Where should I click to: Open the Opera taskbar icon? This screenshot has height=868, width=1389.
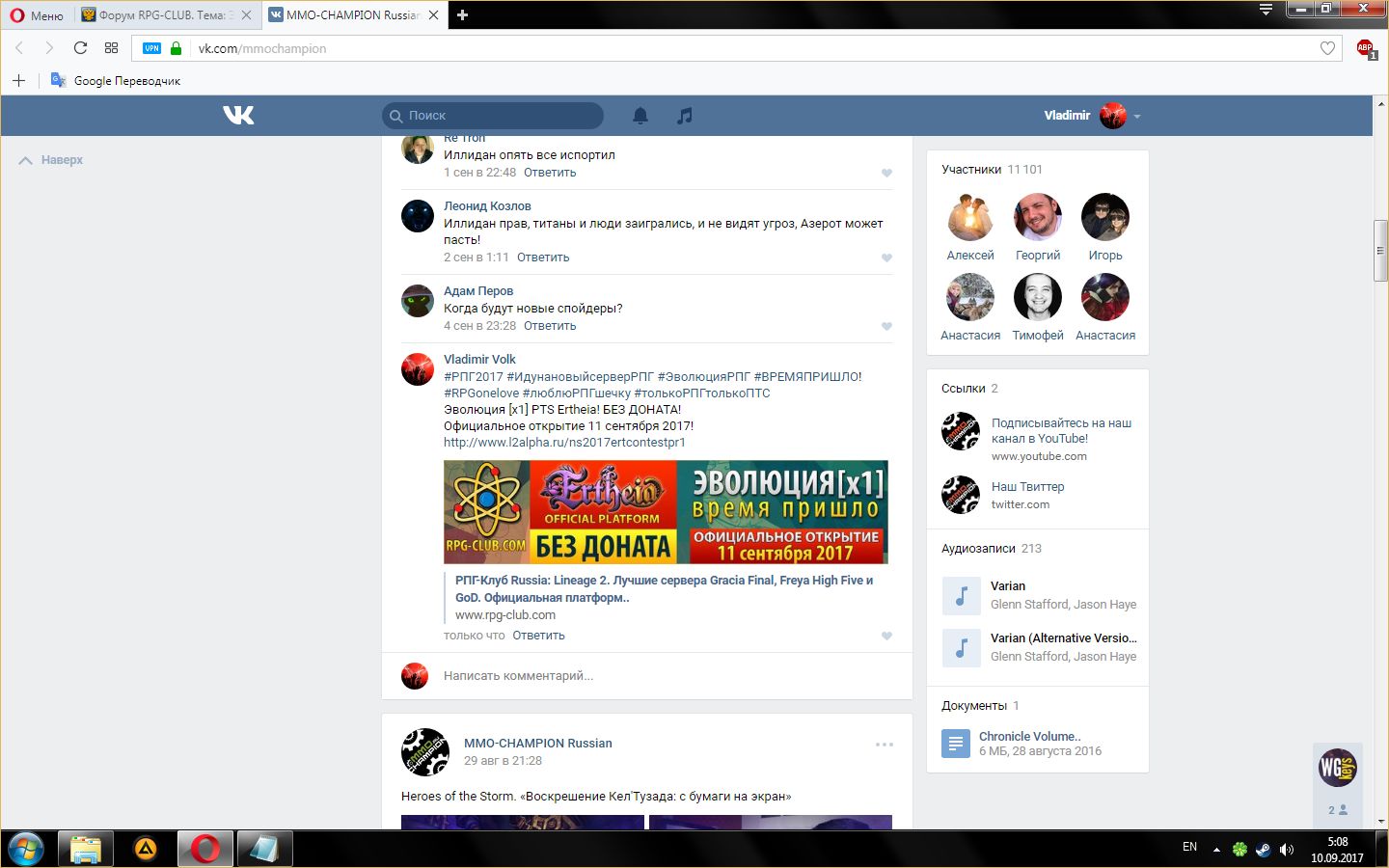pos(204,849)
